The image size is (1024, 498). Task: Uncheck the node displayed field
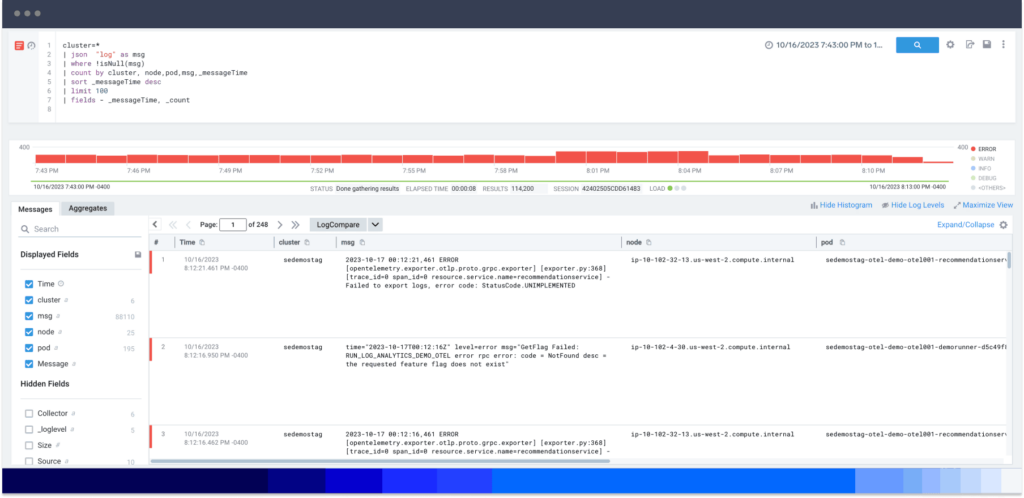tap(29, 332)
